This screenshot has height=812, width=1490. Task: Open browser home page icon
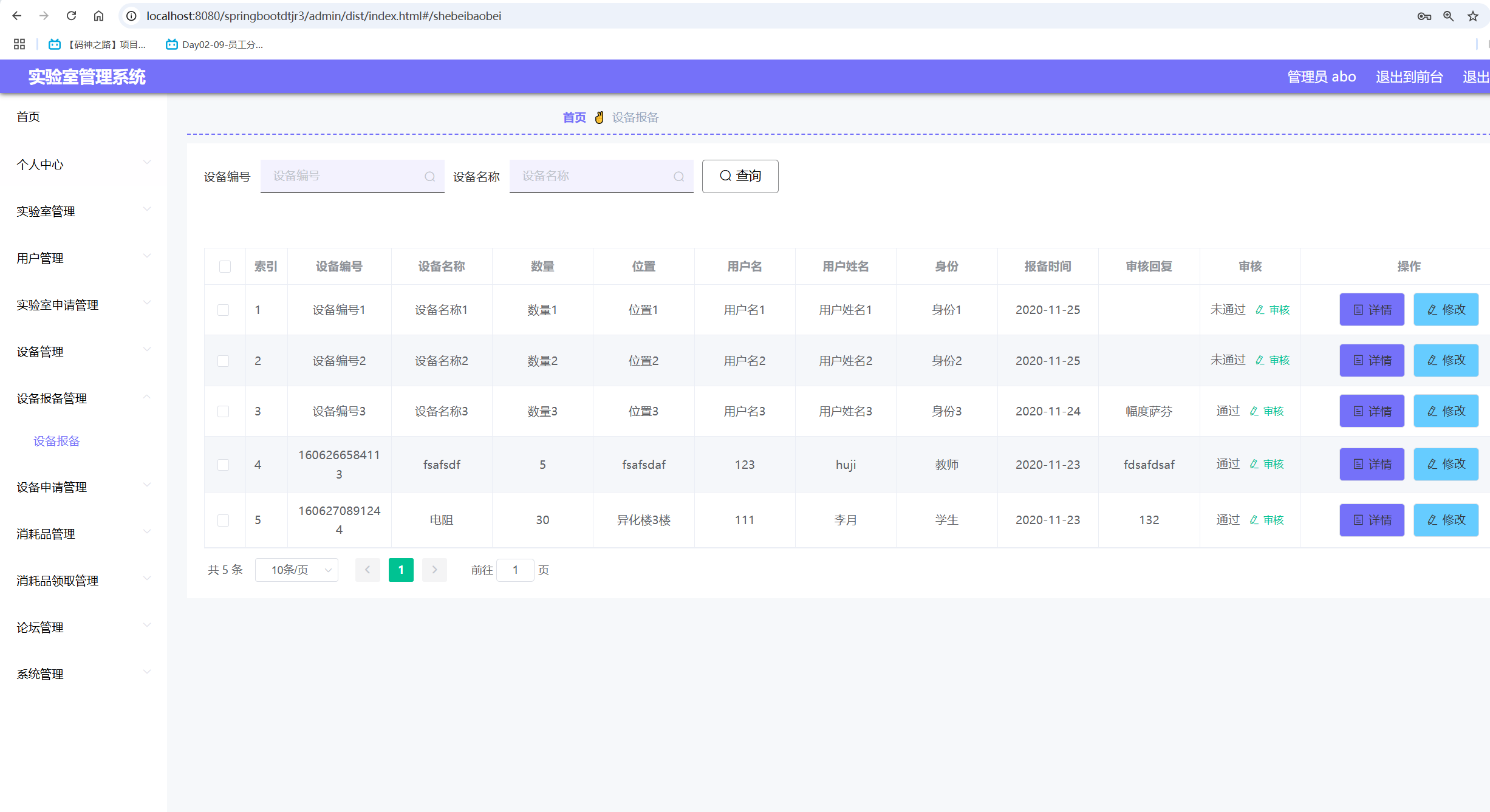coord(98,16)
